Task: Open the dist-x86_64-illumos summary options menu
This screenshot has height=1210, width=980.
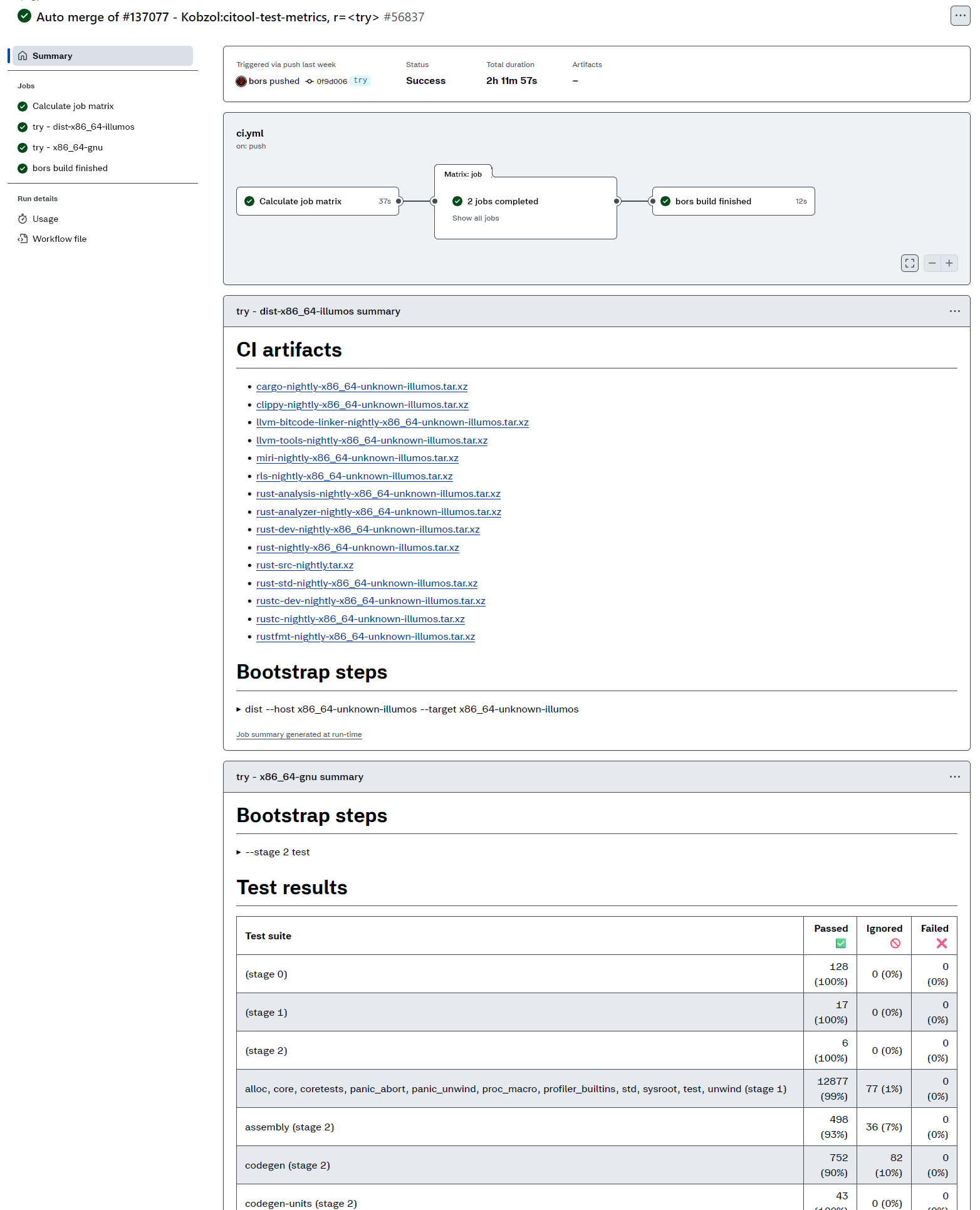Action: coord(954,311)
